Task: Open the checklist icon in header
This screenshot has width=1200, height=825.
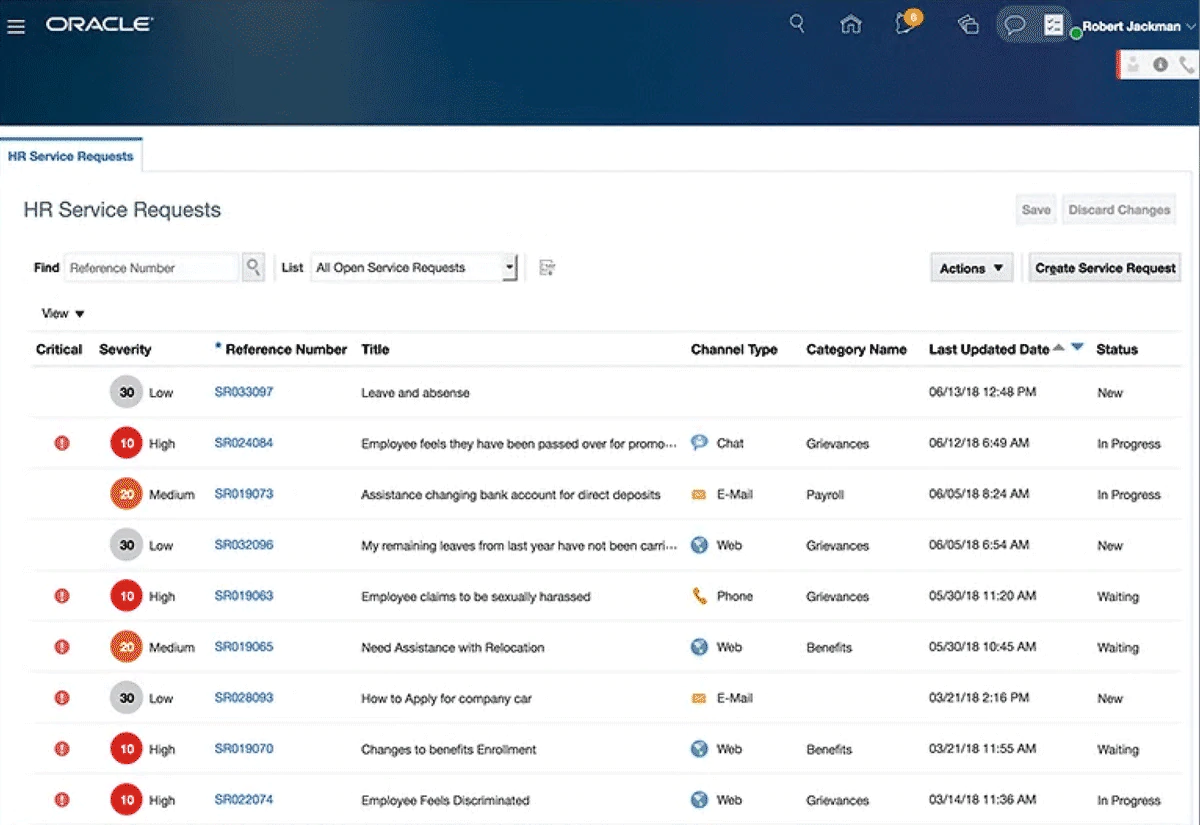Action: point(1053,25)
